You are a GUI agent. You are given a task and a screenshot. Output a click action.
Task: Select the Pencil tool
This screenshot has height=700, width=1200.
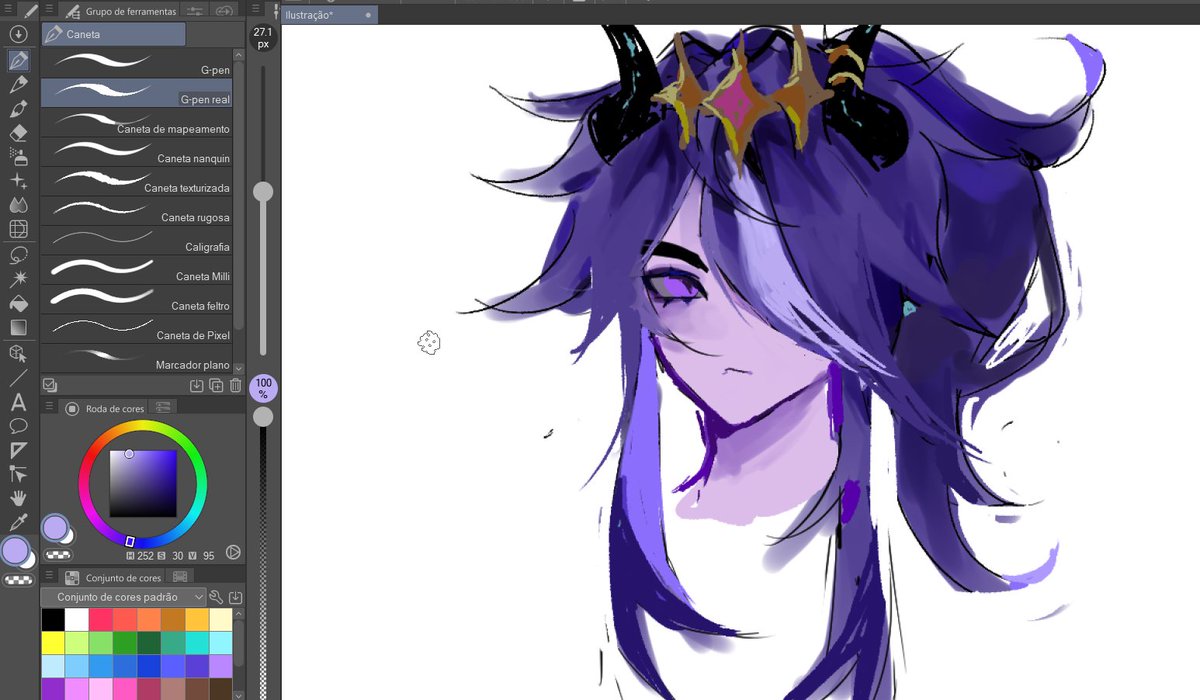(x=18, y=85)
